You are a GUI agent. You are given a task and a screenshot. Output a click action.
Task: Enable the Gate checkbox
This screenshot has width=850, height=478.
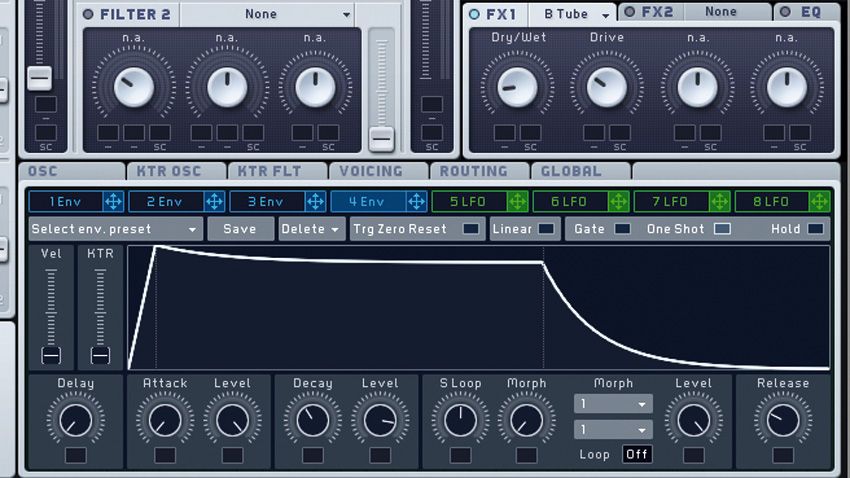tap(622, 229)
